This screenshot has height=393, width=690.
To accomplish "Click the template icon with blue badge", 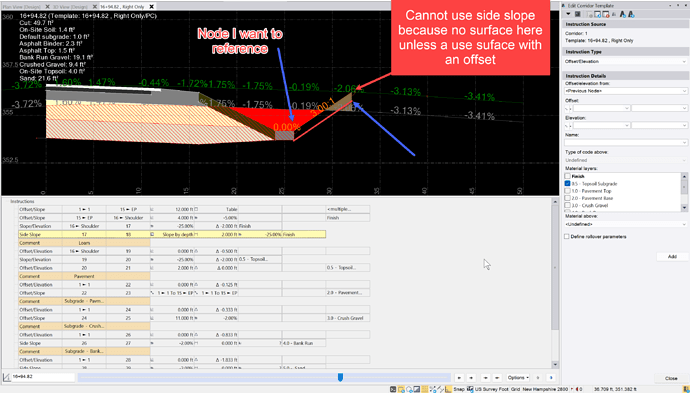I will tap(598, 15).
